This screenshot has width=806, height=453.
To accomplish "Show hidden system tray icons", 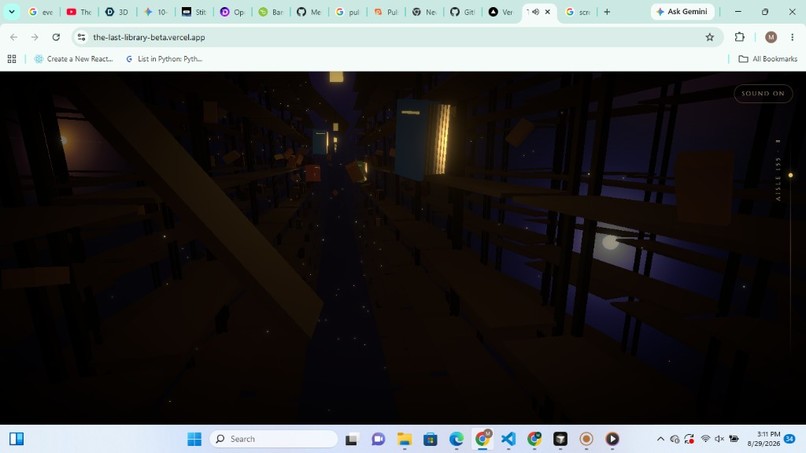I will pyautogui.click(x=661, y=439).
